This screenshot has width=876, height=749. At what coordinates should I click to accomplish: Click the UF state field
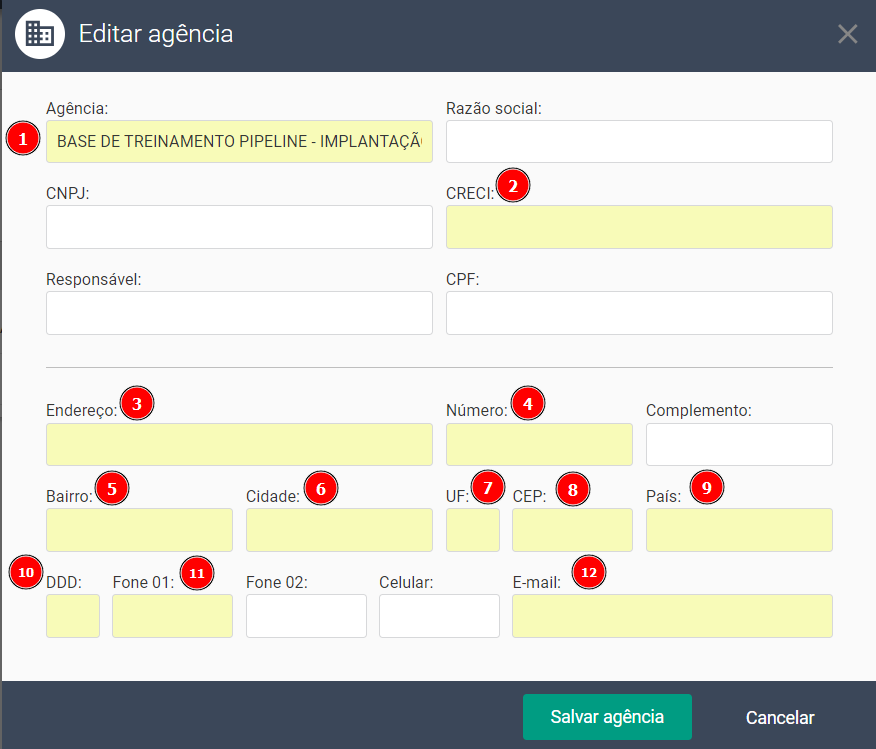point(472,530)
